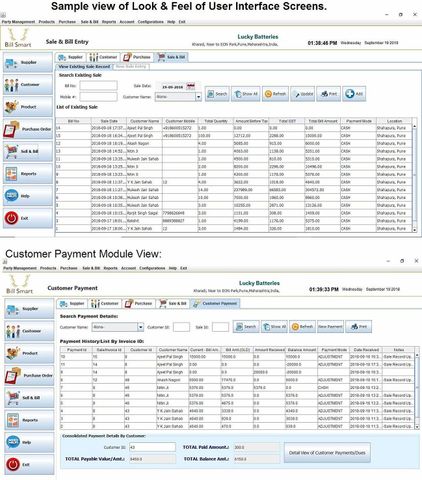Open Purchase menu in Customer Payment screen
The image size is (422, 480).
69,268
